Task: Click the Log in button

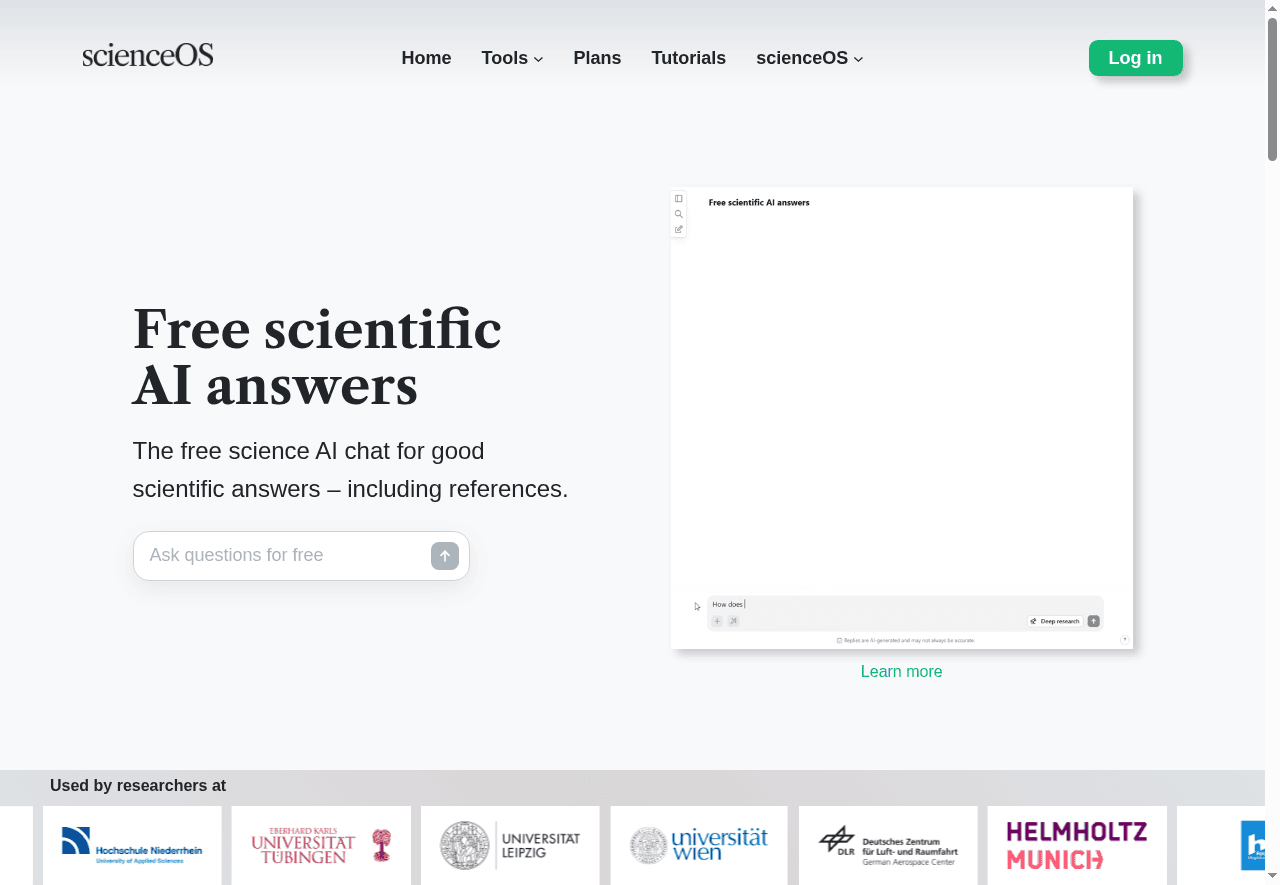Action: tap(1135, 58)
